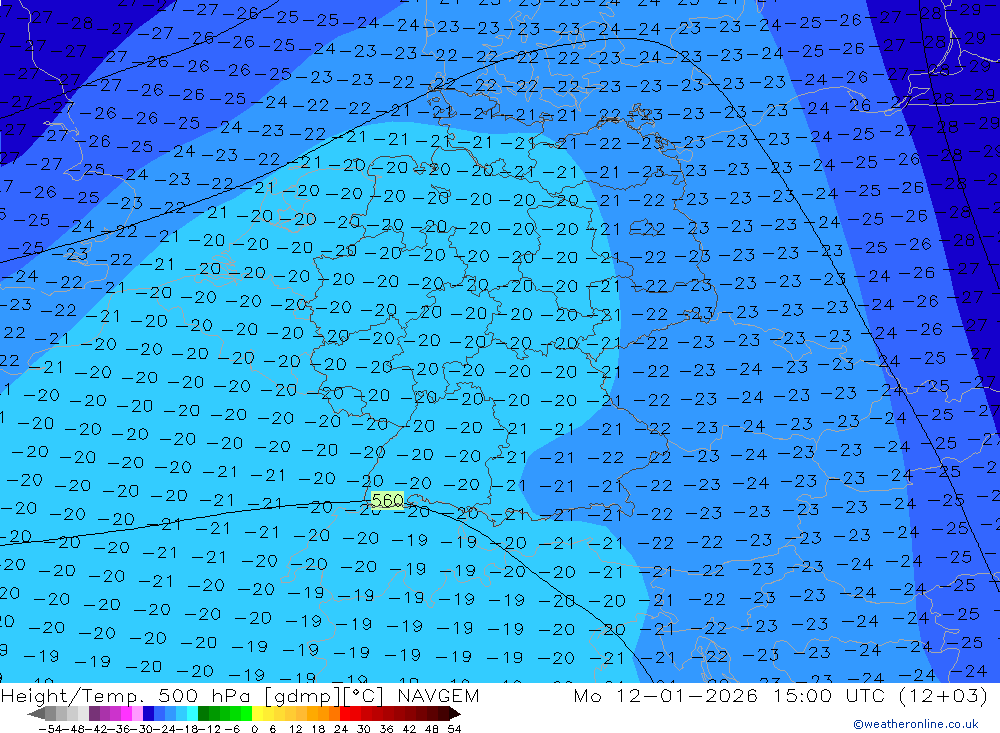1000x733 pixels.
Task: Click the '(12+03)' forecast offset text
Action: coord(943,695)
